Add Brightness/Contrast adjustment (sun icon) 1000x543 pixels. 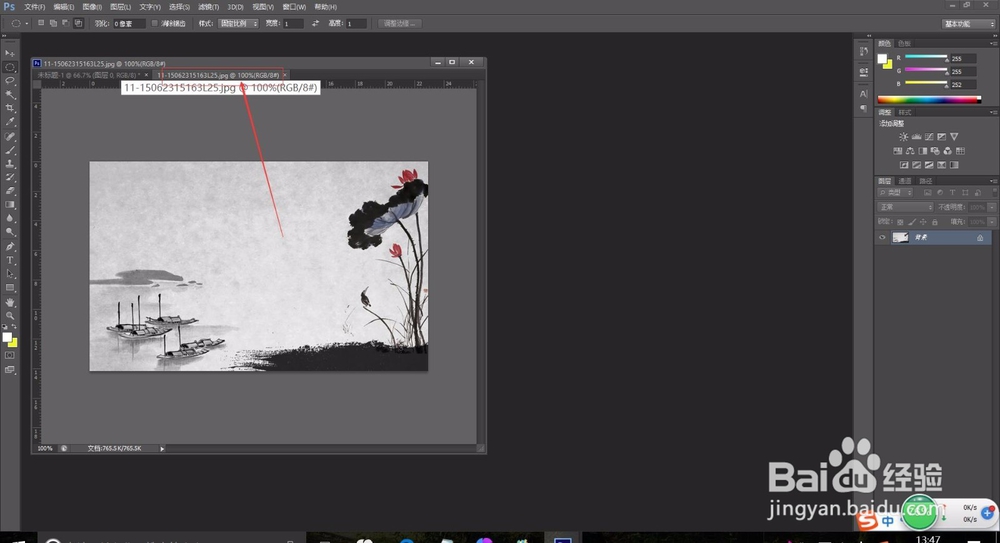903,137
